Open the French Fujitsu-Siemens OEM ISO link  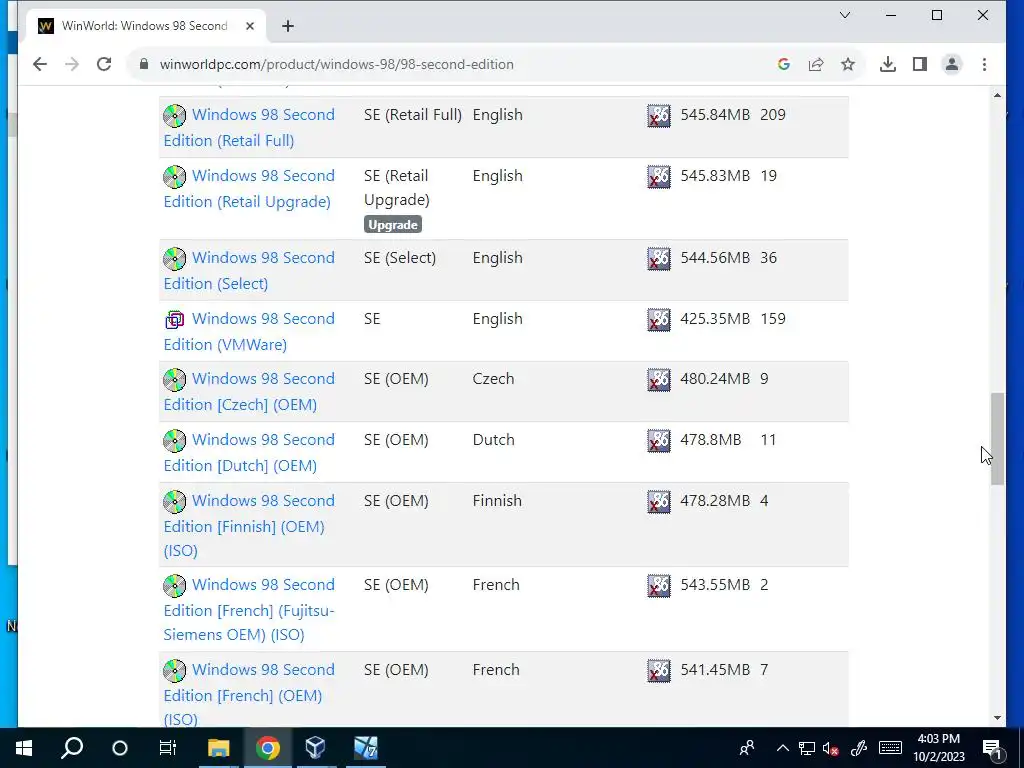point(249,609)
